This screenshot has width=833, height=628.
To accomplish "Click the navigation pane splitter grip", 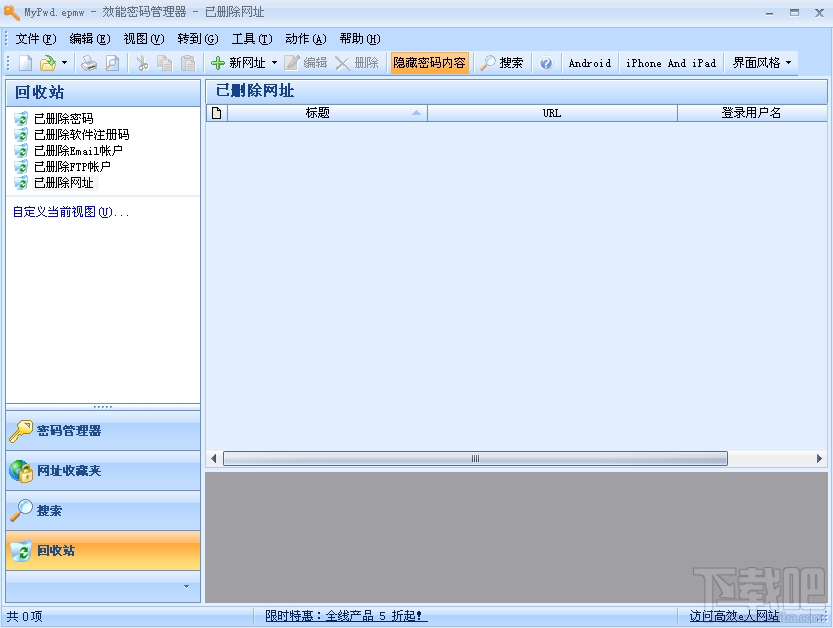I will (103, 407).
